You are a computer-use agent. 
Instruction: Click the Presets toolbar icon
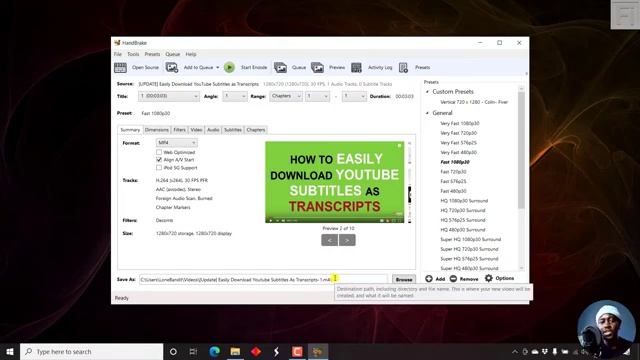(x=403, y=67)
